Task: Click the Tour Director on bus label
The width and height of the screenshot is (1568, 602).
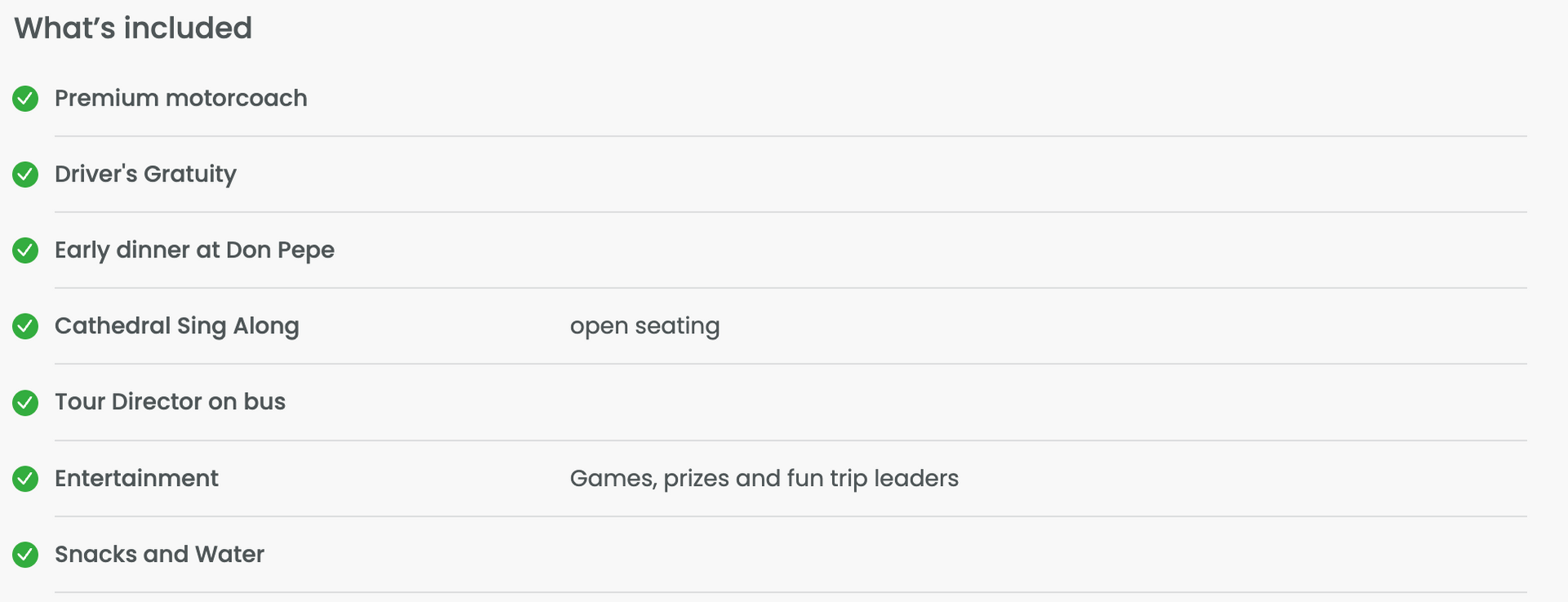Action: point(170,402)
